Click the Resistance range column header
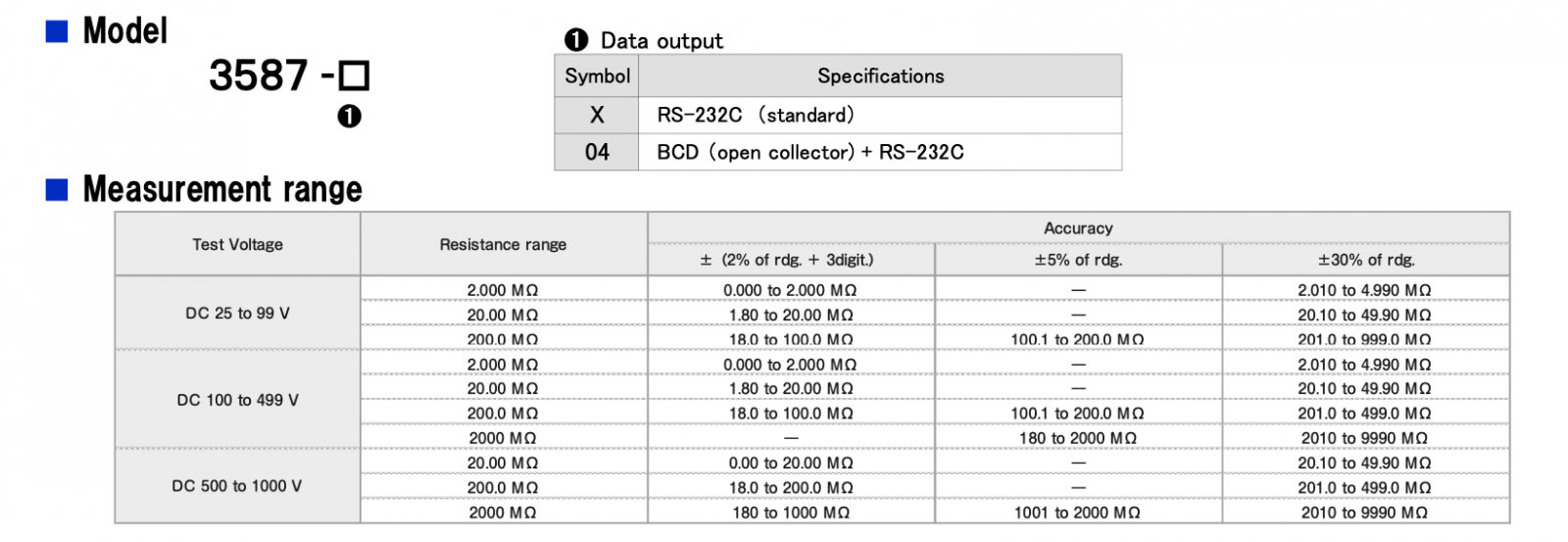 pos(503,244)
